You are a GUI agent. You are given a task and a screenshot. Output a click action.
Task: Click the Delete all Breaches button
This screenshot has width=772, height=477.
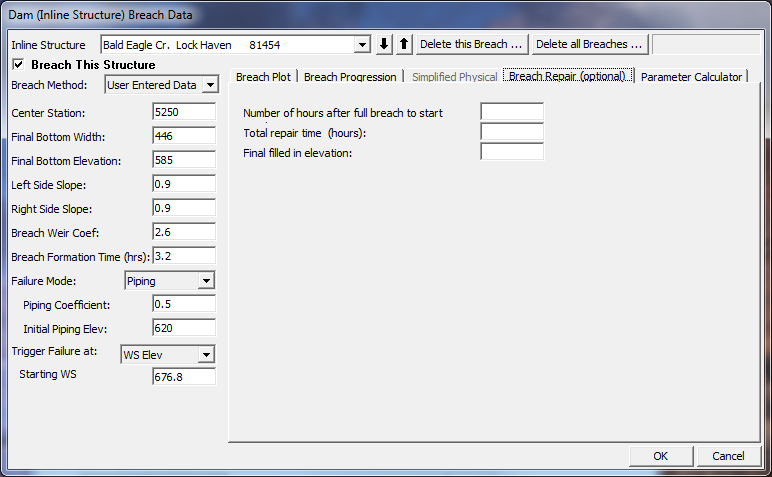click(x=590, y=45)
